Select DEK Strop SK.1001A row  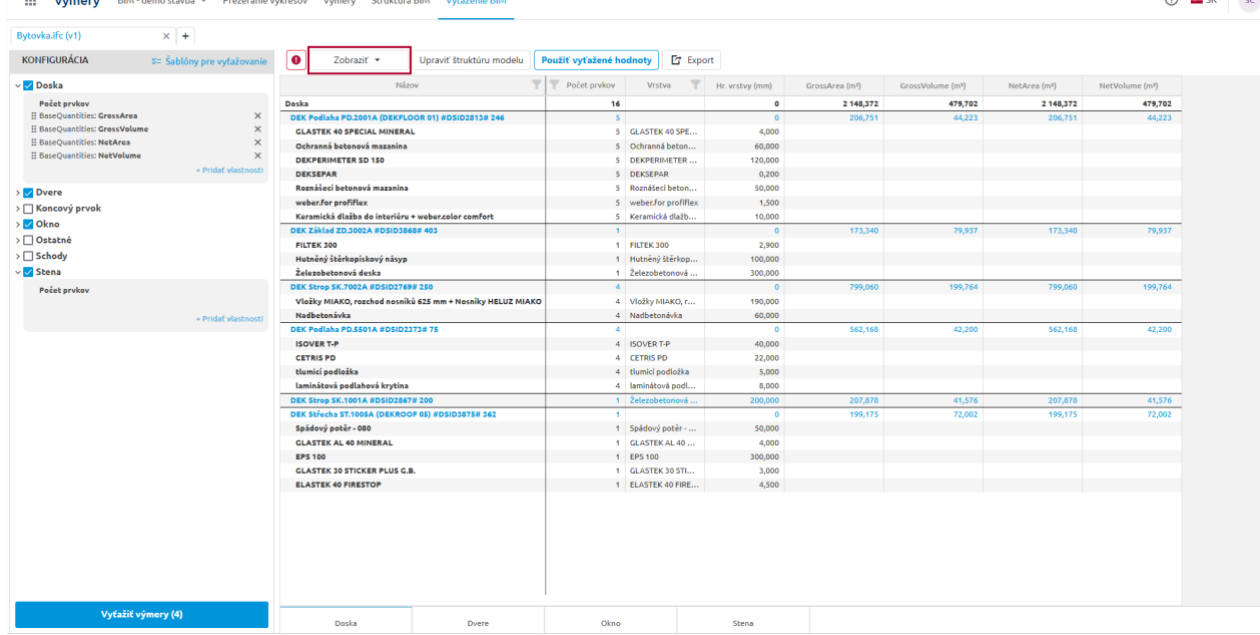(730, 400)
